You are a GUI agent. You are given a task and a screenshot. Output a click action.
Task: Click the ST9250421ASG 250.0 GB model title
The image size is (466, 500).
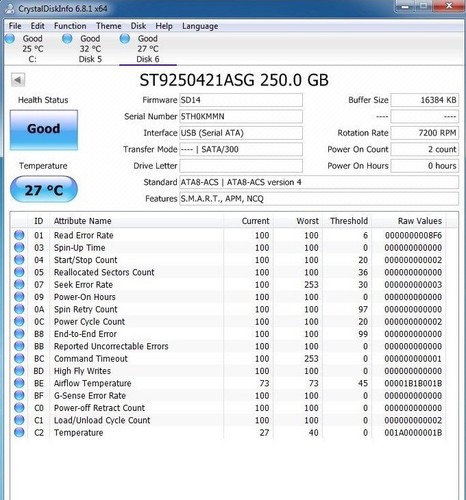[x=234, y=80]
